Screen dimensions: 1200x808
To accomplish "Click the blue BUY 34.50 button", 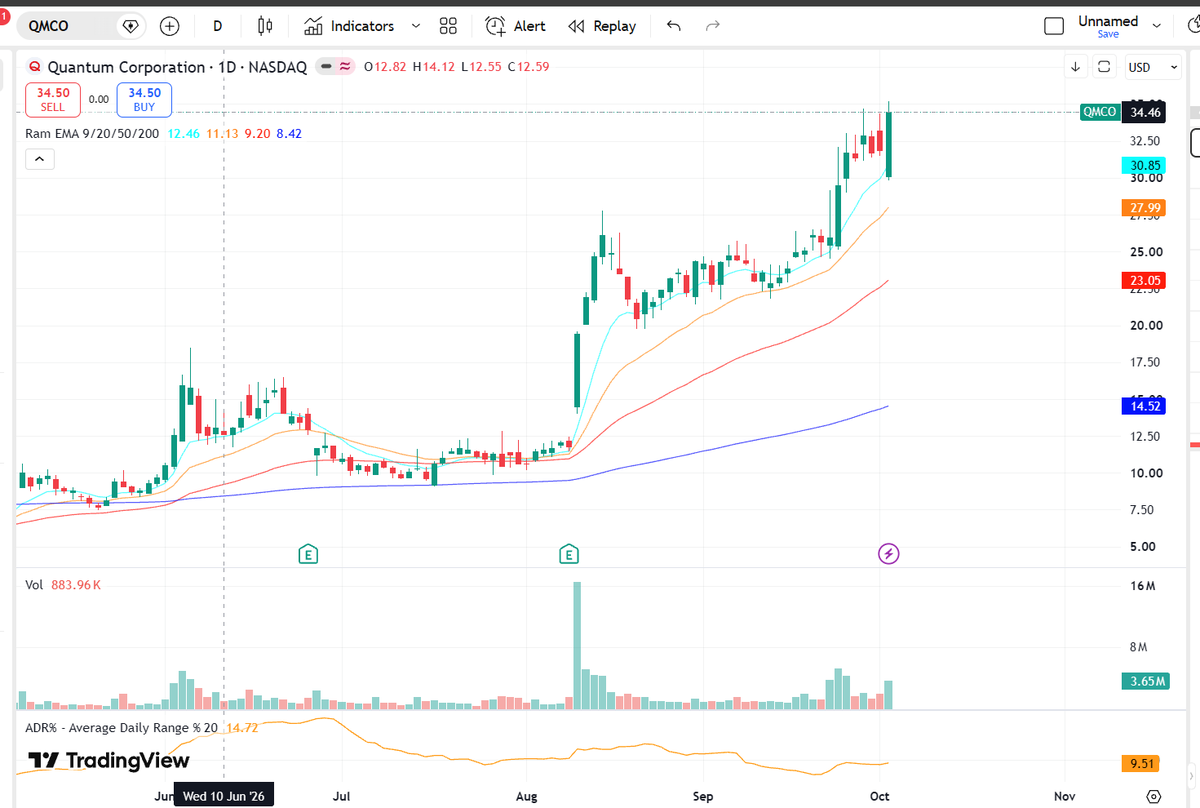I will point(144,99).
